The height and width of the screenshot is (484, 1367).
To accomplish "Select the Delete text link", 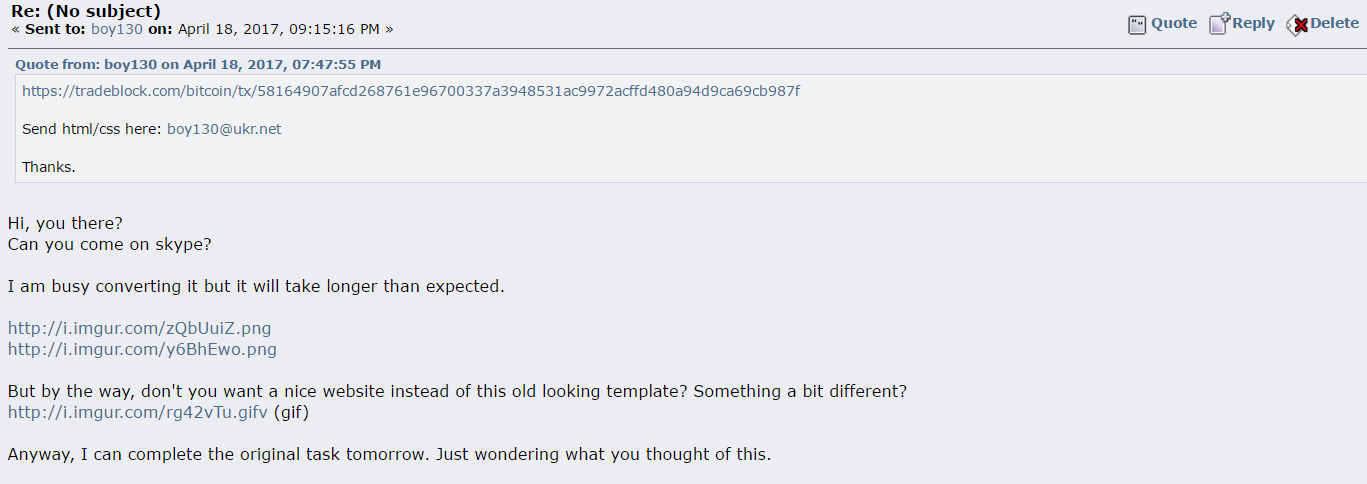I will coord(1335,23).
